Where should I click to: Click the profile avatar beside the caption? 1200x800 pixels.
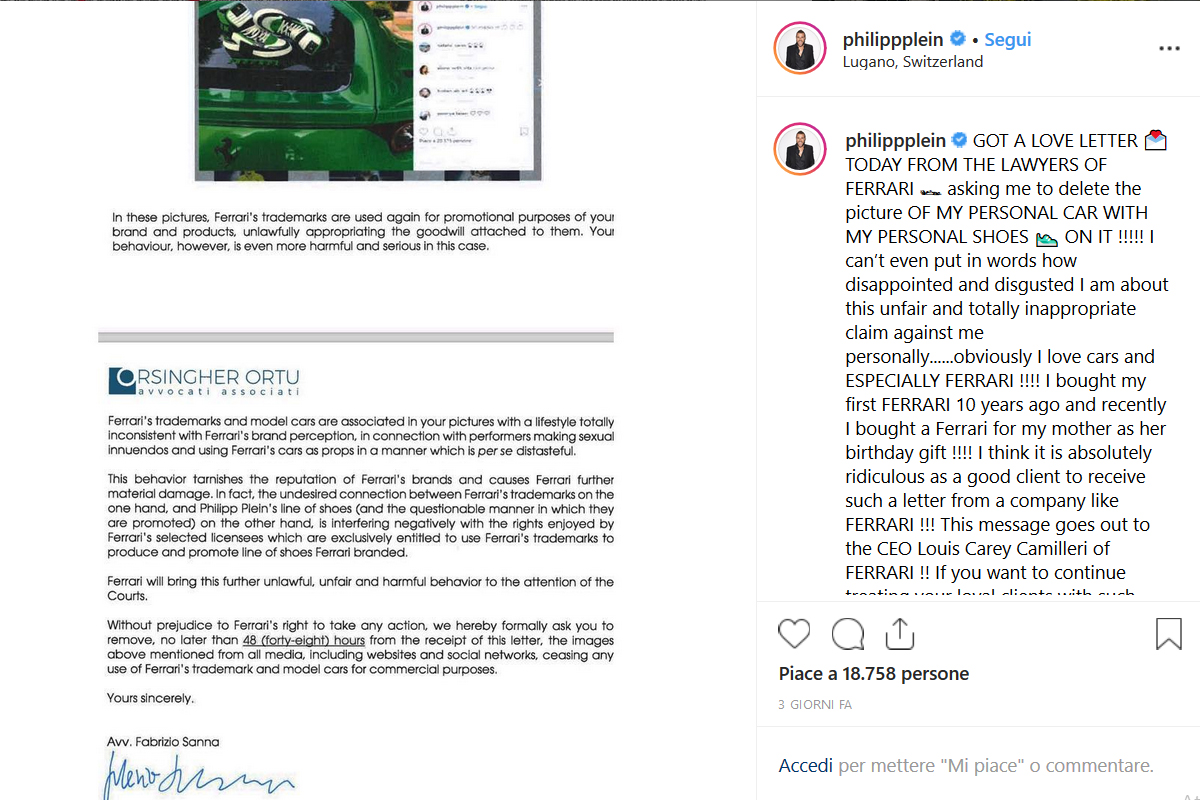coord(799,149)
